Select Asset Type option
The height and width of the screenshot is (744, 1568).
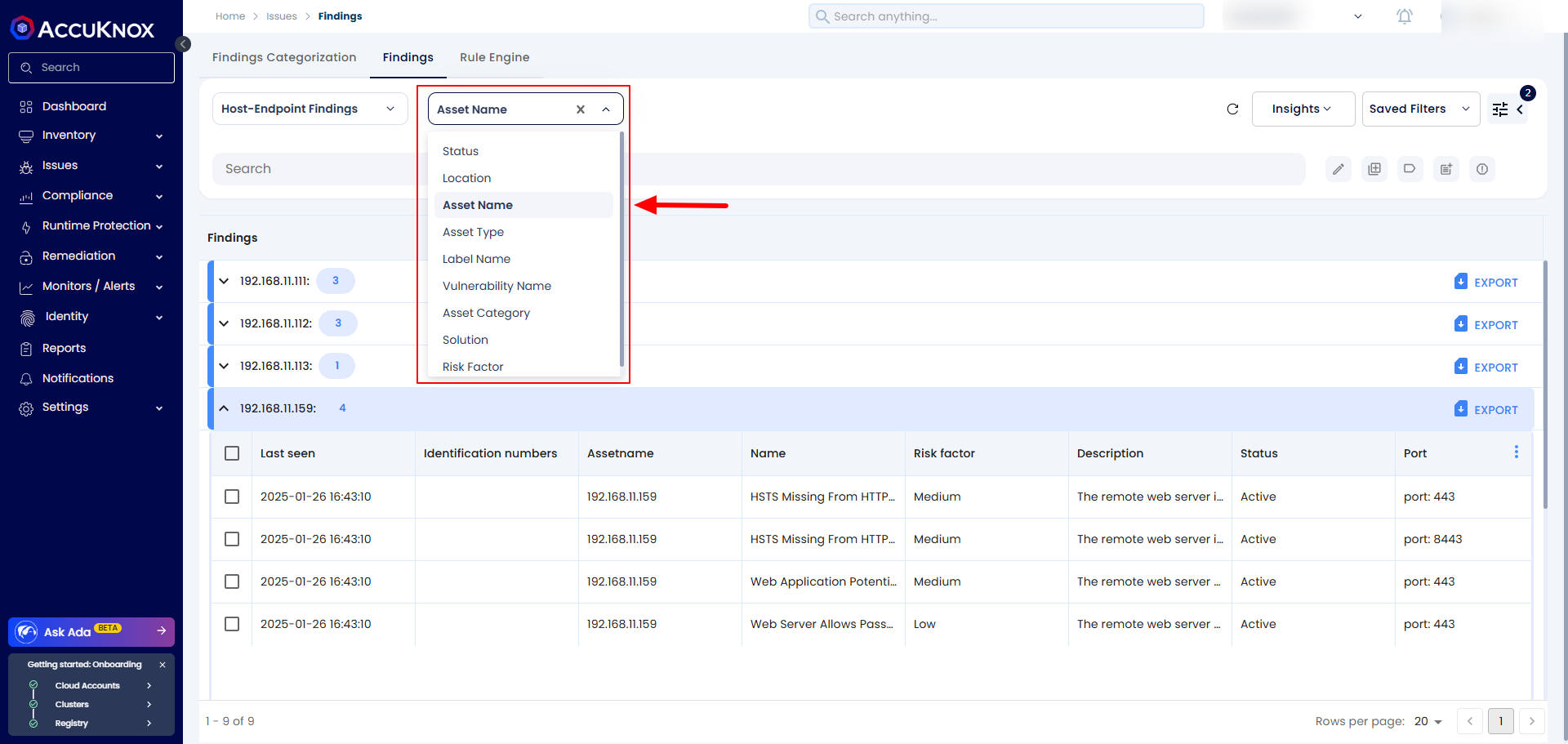pyautogui.click(x=523, y=232)
